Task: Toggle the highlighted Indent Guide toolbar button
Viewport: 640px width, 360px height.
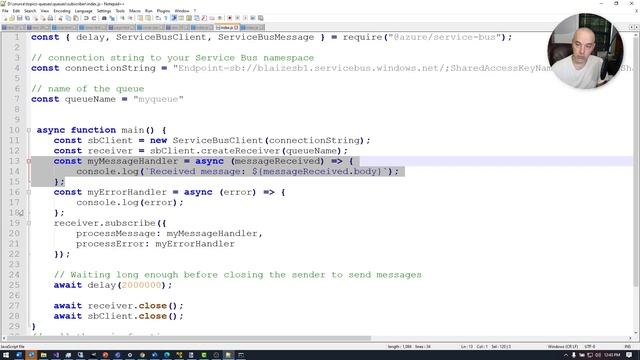Action: coord(174,18)
